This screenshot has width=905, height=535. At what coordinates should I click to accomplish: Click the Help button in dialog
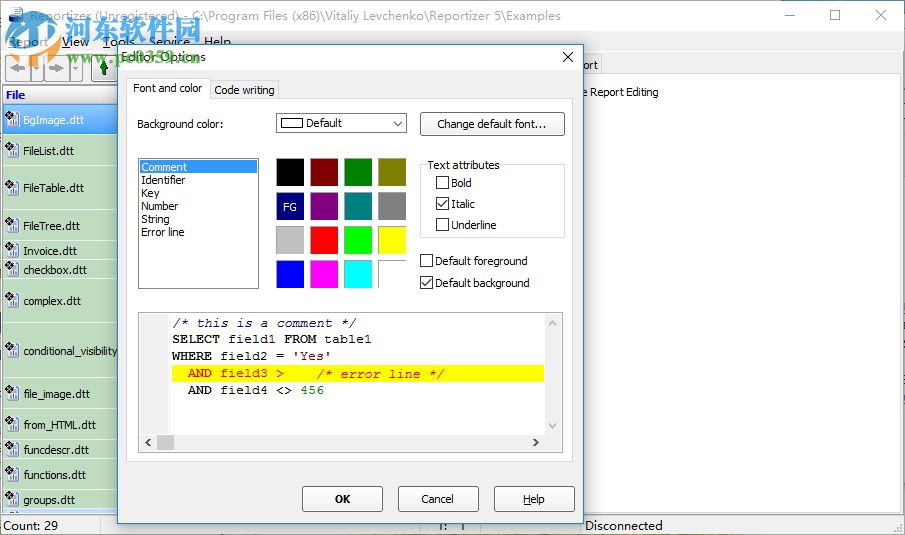coord(533,499)
